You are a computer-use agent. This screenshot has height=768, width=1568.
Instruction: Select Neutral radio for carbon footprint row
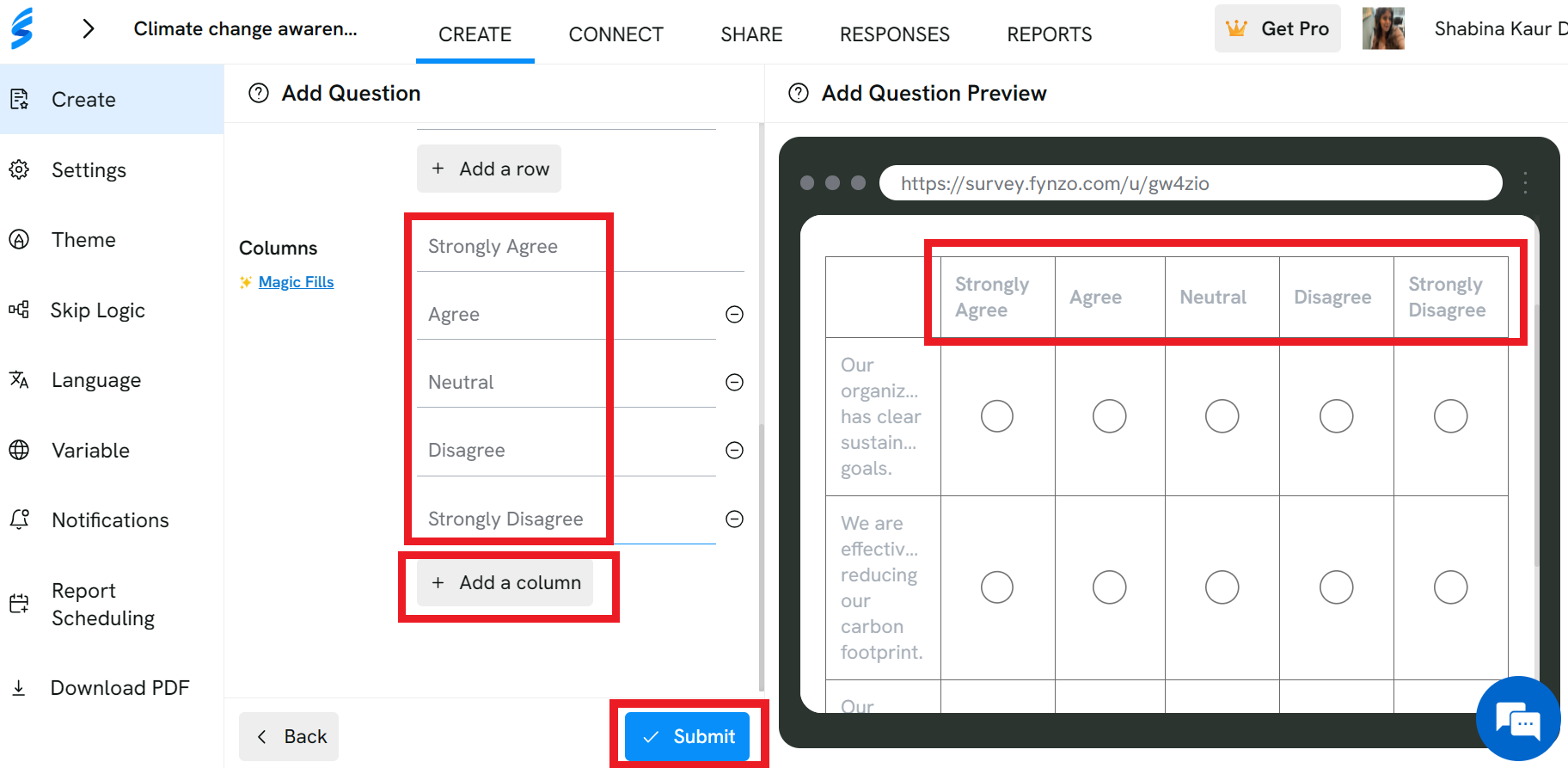[x=1222, y=587]
